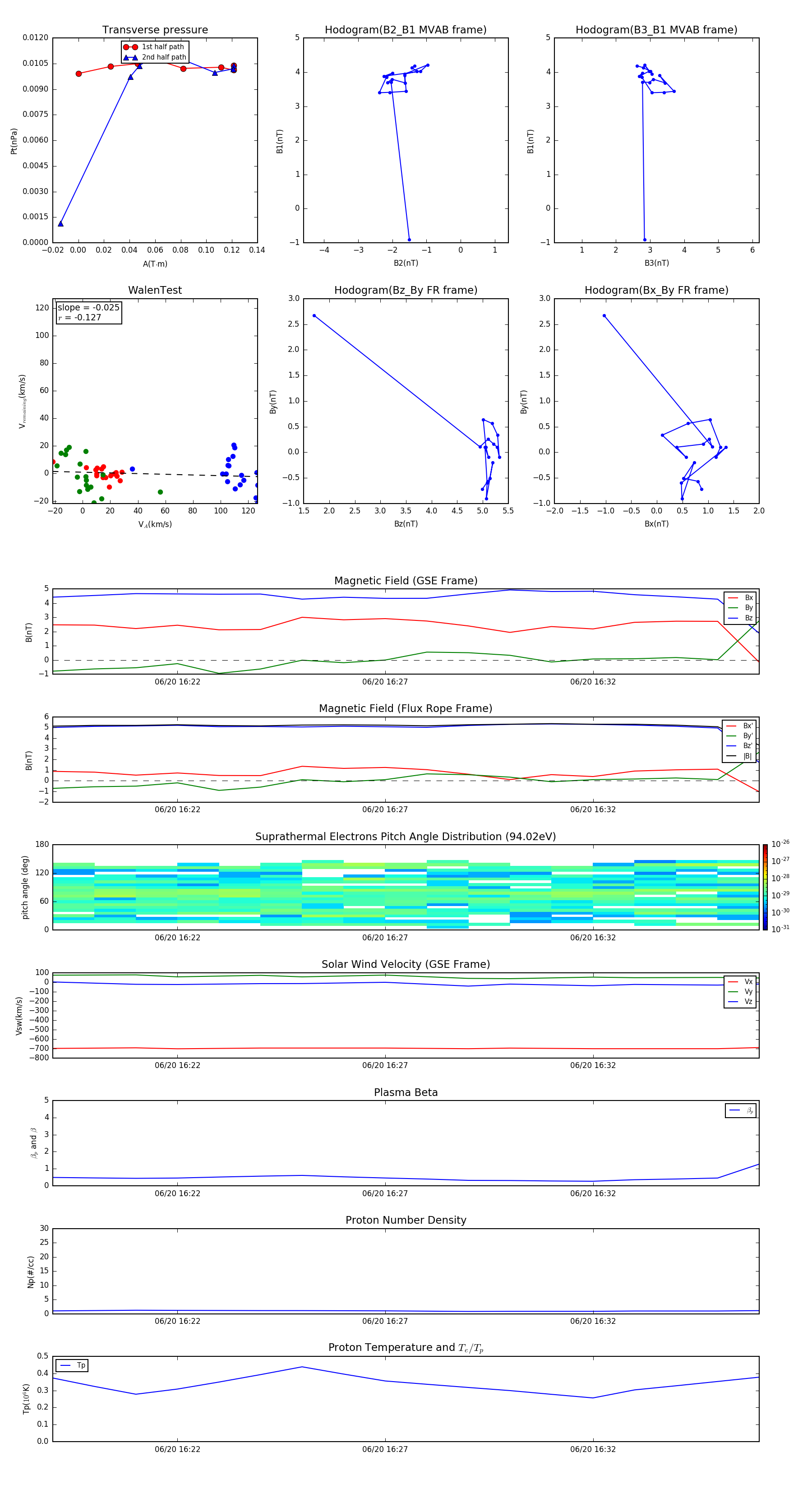Click the V_remaining(km/s) y-axis label
Viewport: 812px width, 1489px height.
tap(23, 401)
